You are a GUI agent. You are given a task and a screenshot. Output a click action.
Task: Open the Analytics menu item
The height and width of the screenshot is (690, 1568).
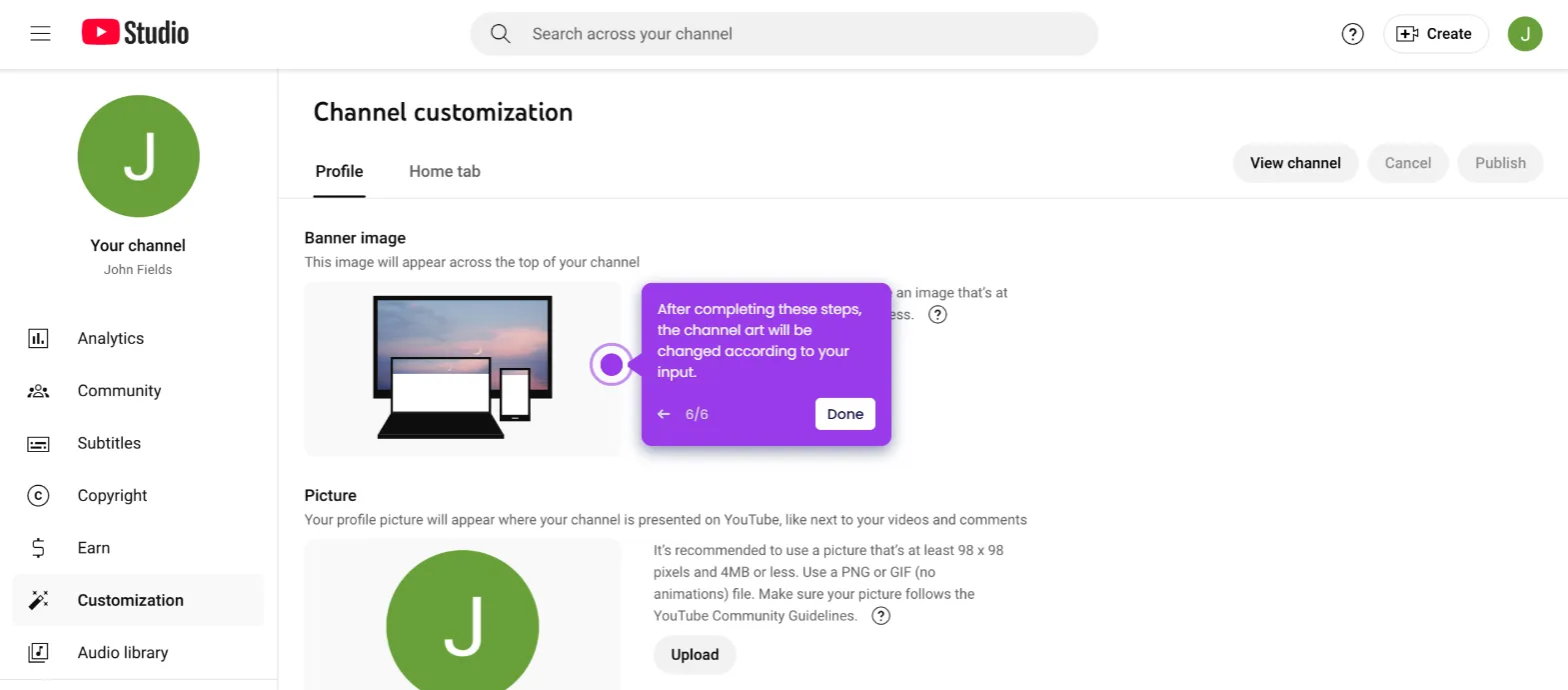138,339
